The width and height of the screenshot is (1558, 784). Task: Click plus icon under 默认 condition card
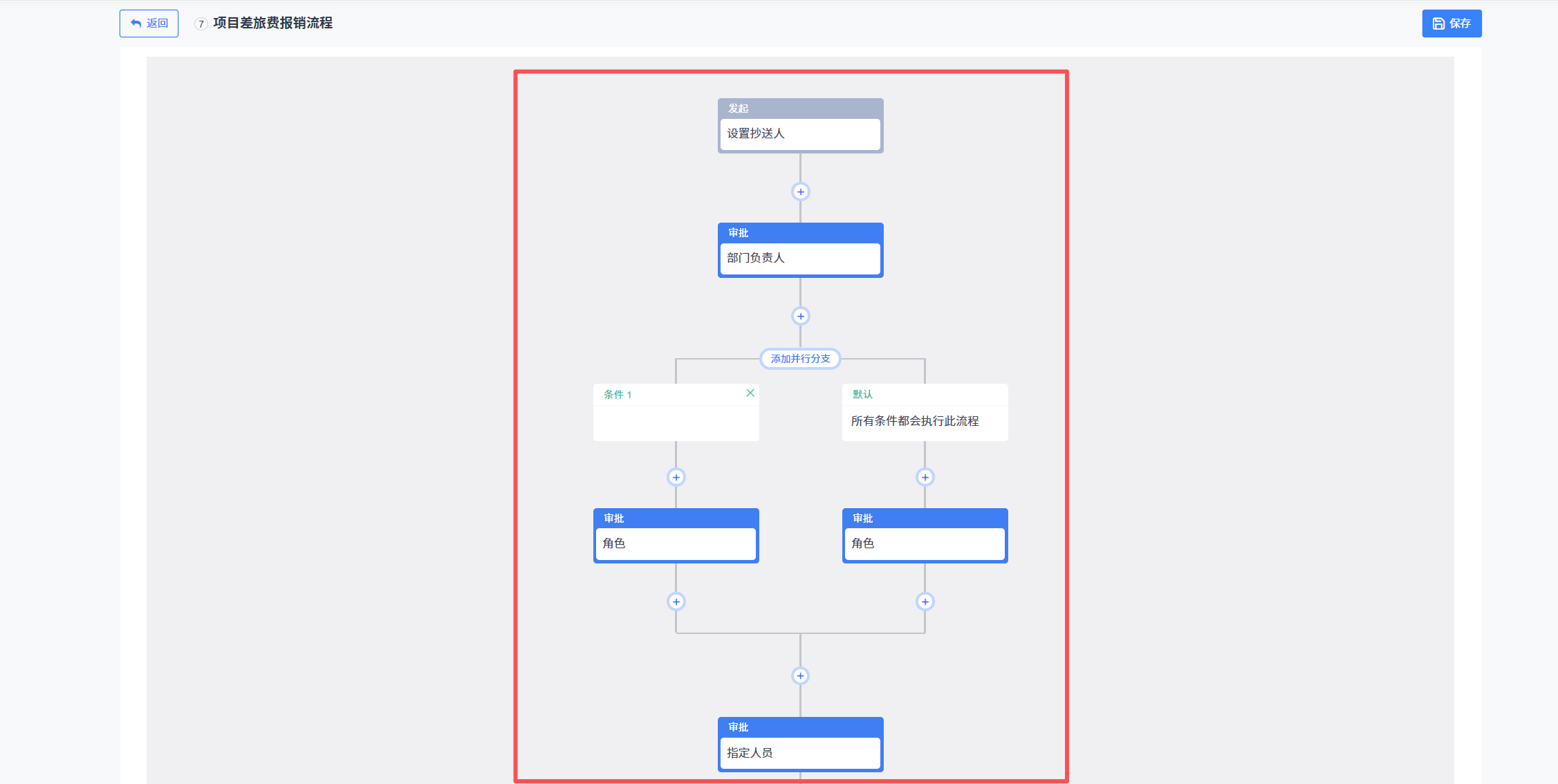[925, 477]
